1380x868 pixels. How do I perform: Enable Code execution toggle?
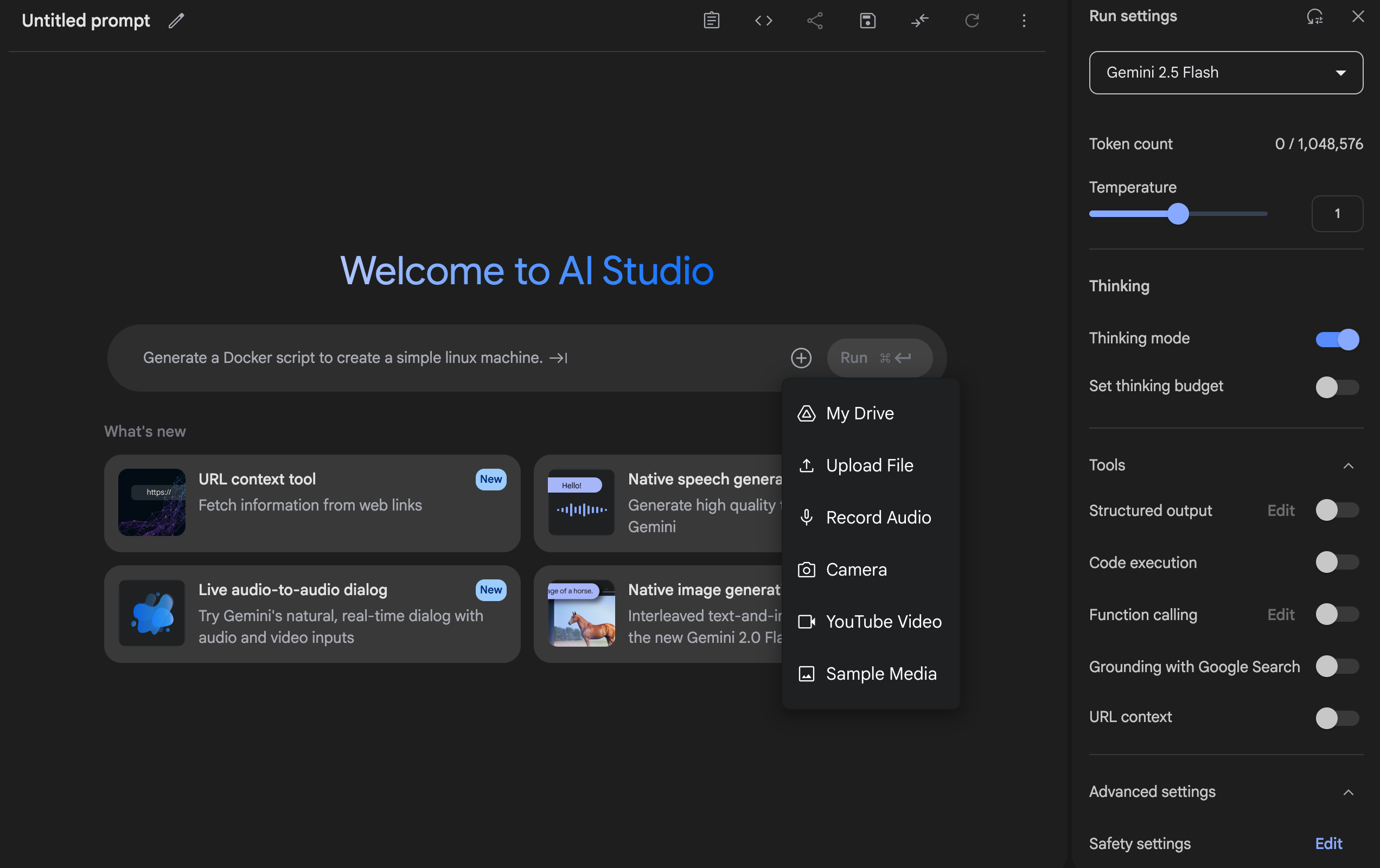pos(1337,562)
